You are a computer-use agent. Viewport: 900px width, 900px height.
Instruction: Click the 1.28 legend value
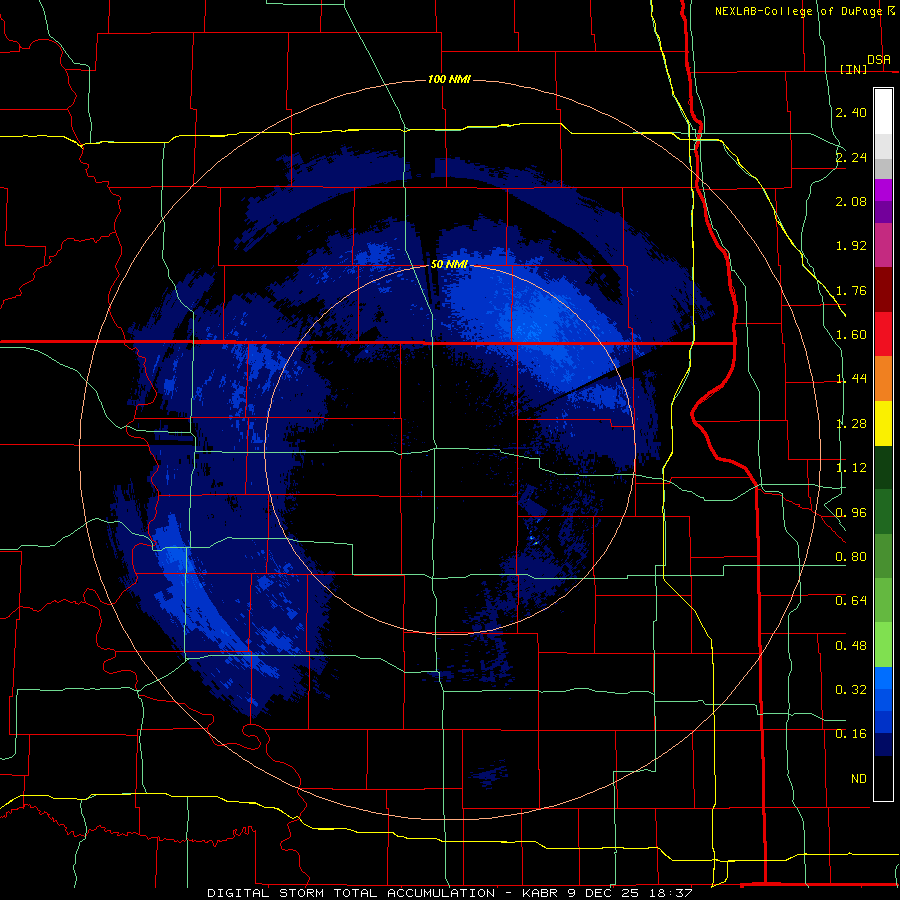tap(851, 424)
